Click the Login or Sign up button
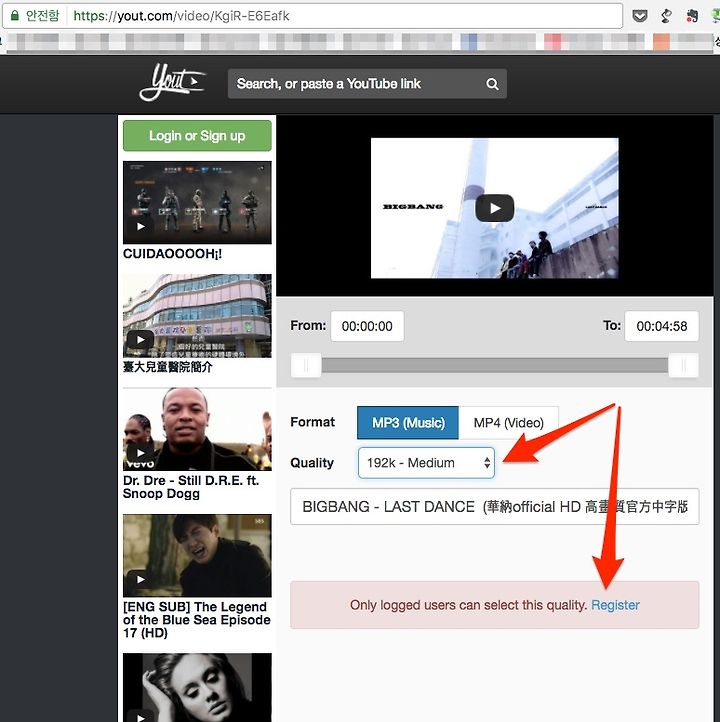 click(197, 136)
